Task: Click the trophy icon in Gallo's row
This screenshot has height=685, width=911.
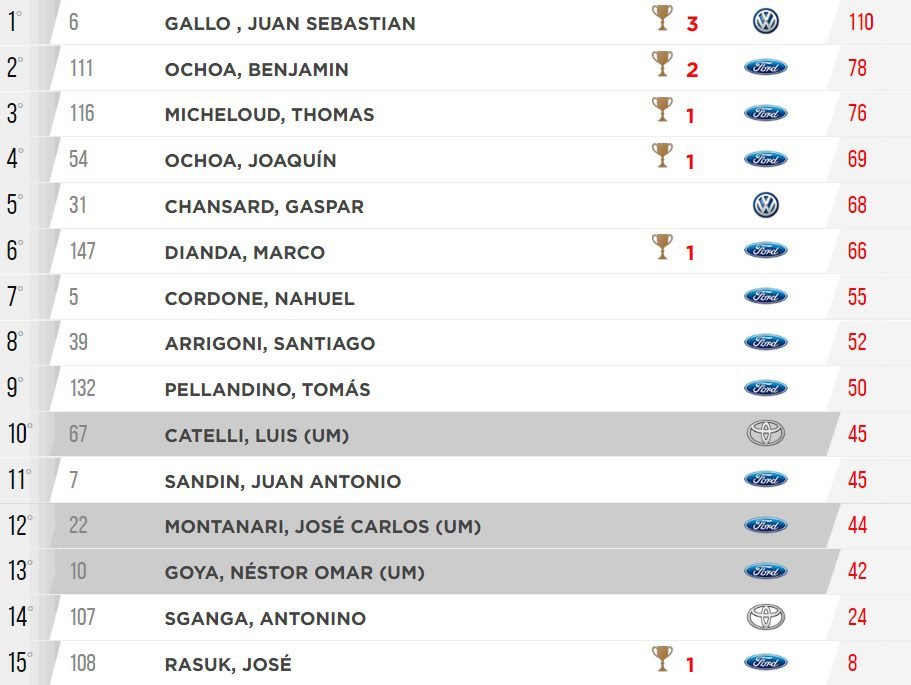Action: pos(662,18)
